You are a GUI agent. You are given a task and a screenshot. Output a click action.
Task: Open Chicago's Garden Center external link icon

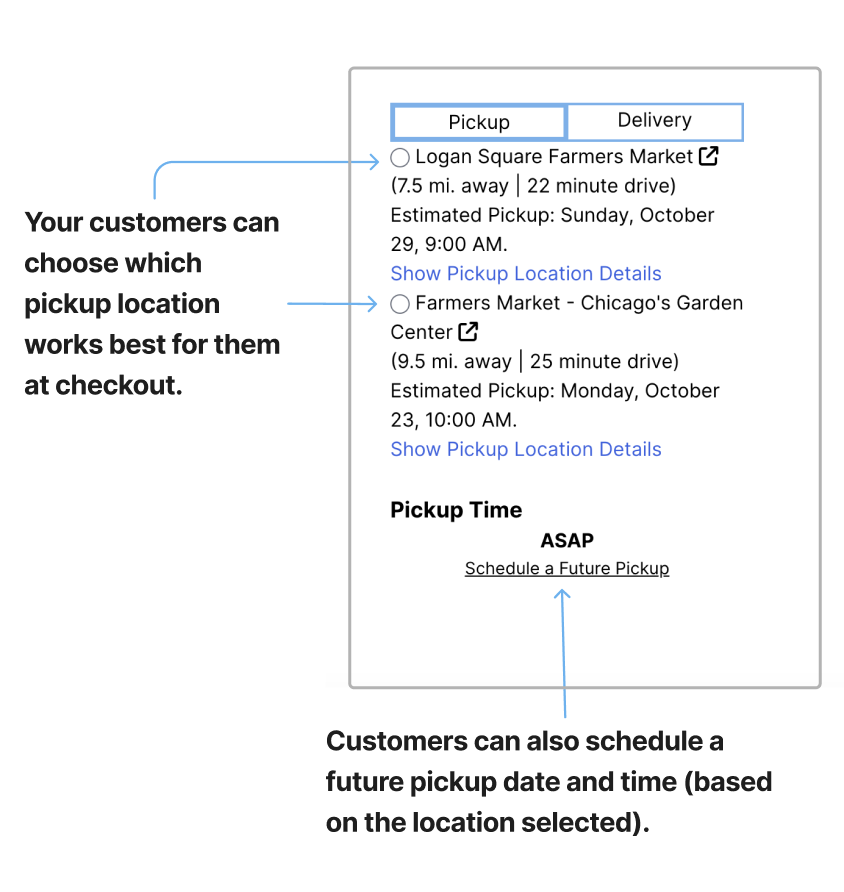point(467,332)
